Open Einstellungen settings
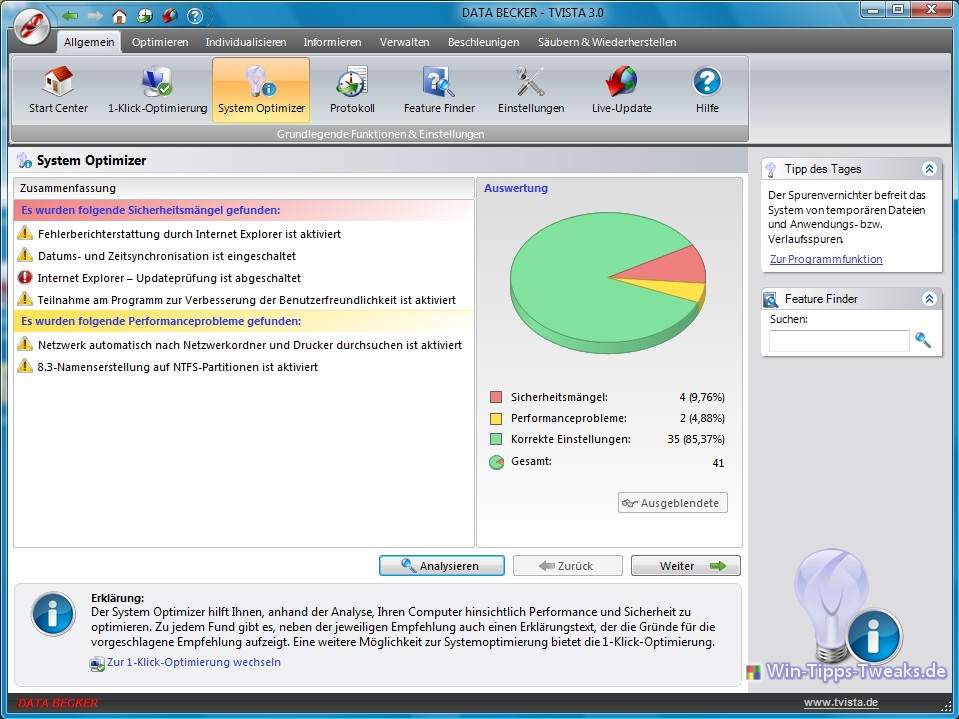 coord(531,90)
